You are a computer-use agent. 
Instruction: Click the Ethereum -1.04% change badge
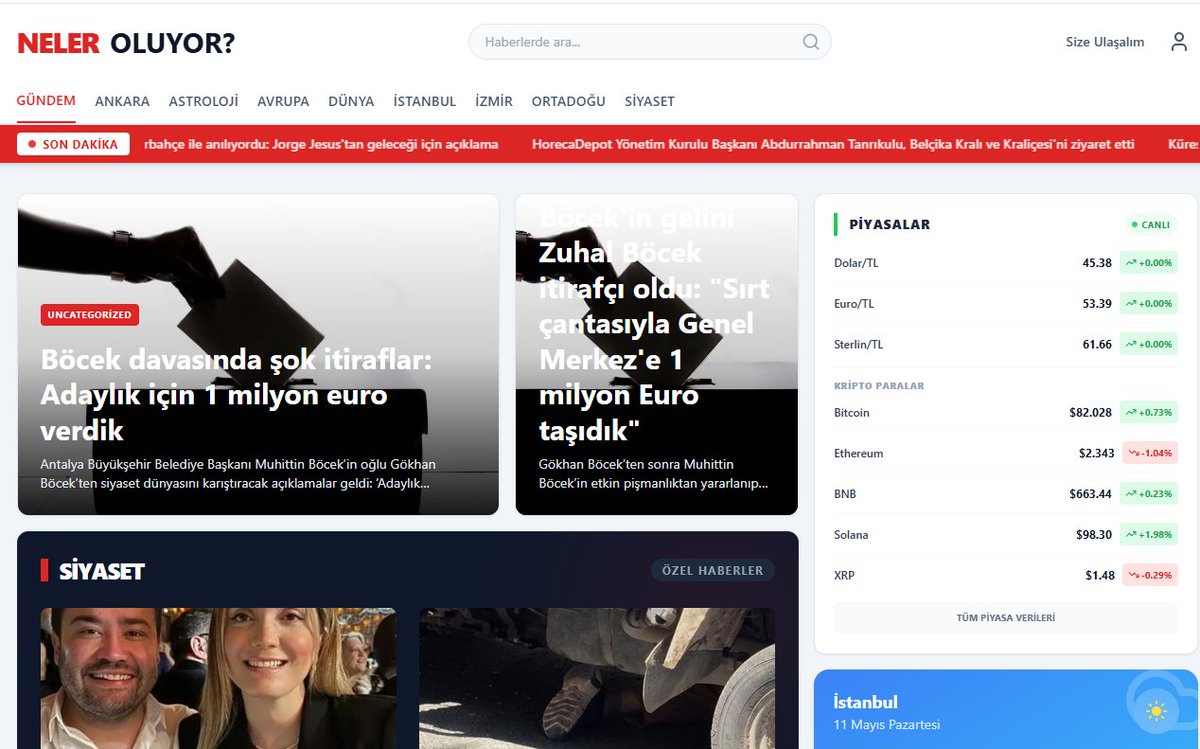pyautogui.click(x=1150, y=453)
